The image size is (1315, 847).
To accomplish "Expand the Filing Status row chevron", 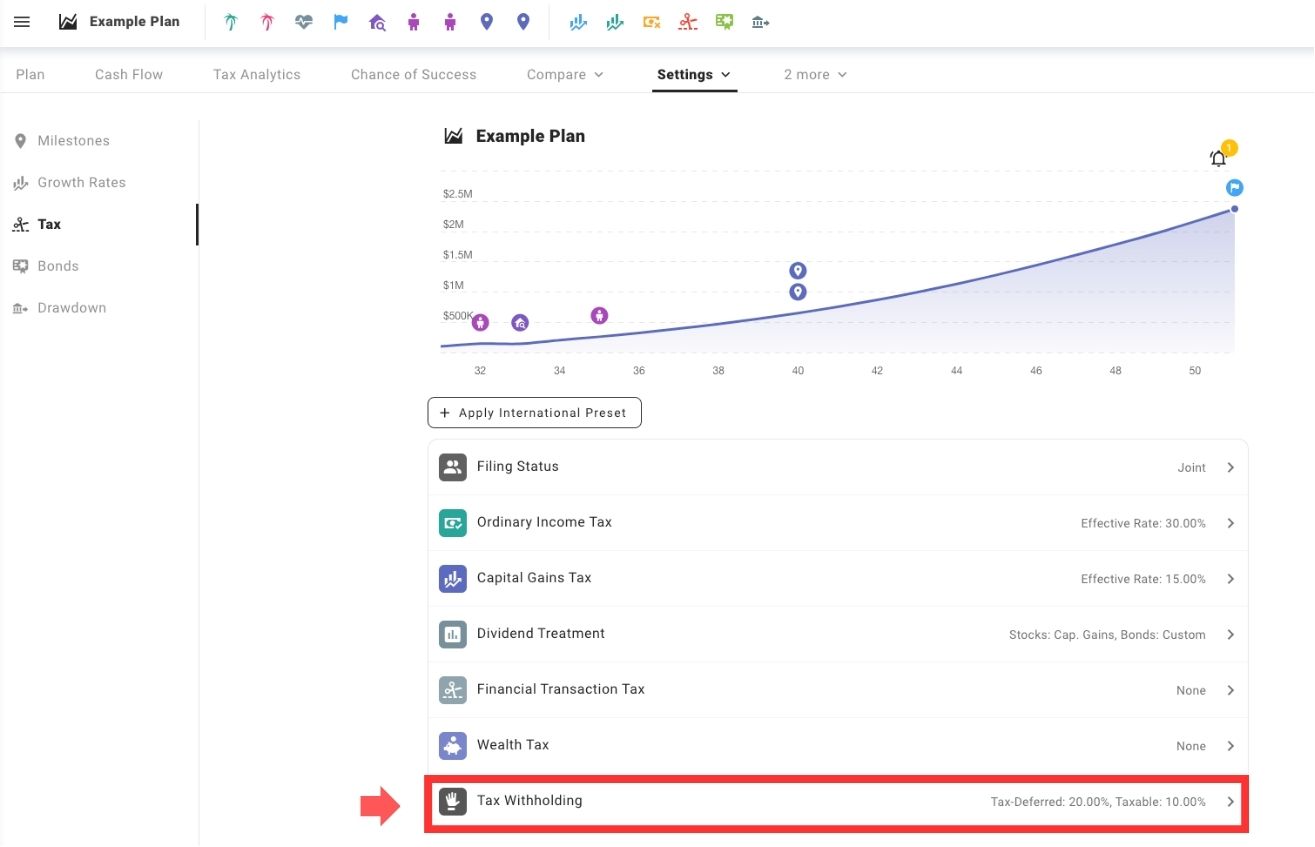I will (x=1231, y=467).
